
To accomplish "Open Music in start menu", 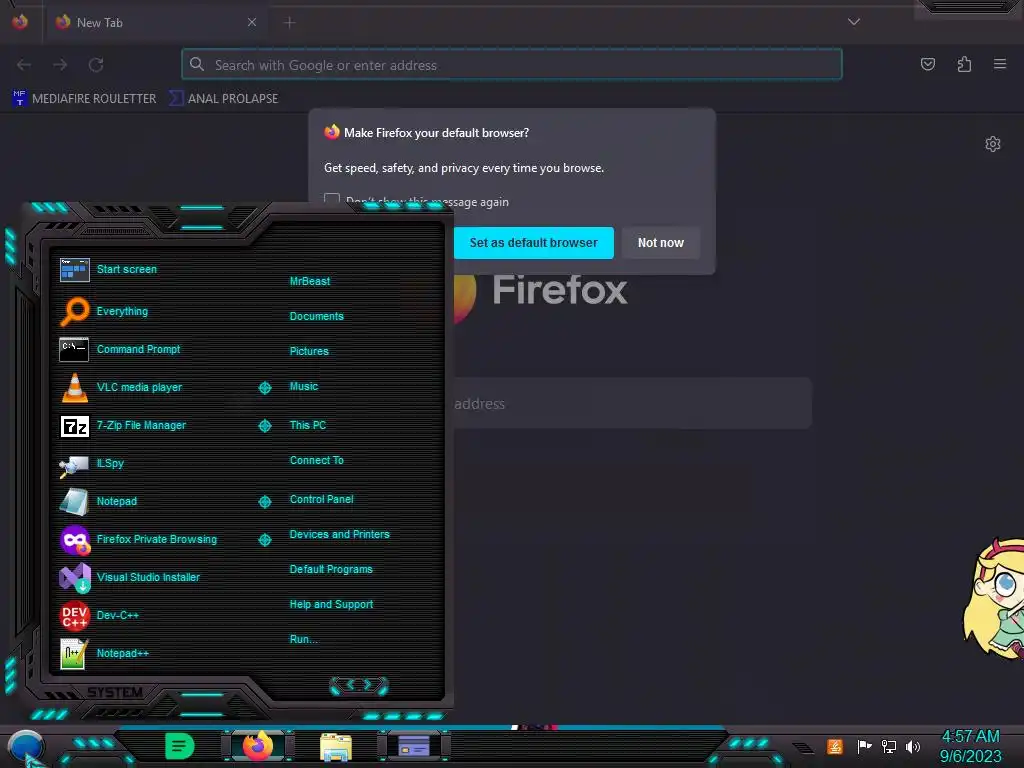I will 304,387.
